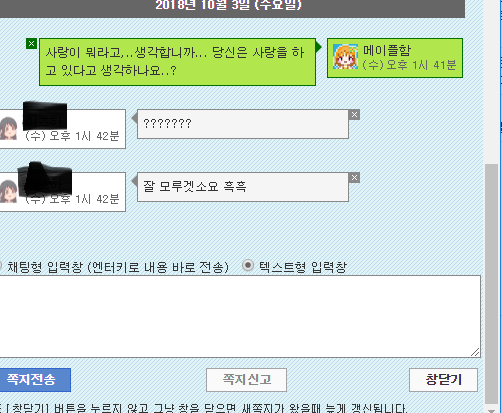502x413 pixels.
Task: Click the '사랑이 뭐라고' green message bubble
Action: click(x=177, y=62)
